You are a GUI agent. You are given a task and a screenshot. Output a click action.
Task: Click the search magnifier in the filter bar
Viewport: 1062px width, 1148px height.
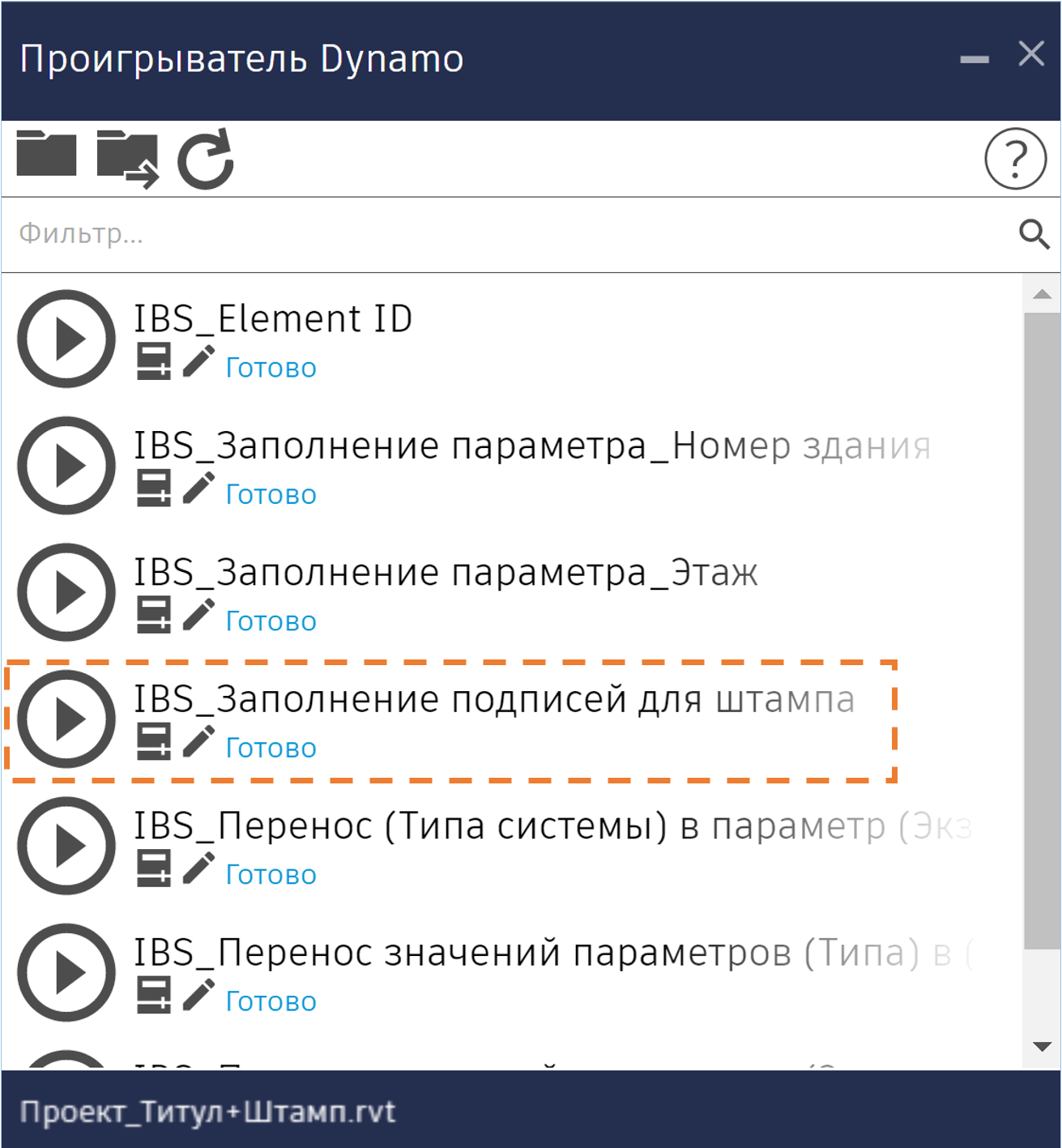[1034, 234]
